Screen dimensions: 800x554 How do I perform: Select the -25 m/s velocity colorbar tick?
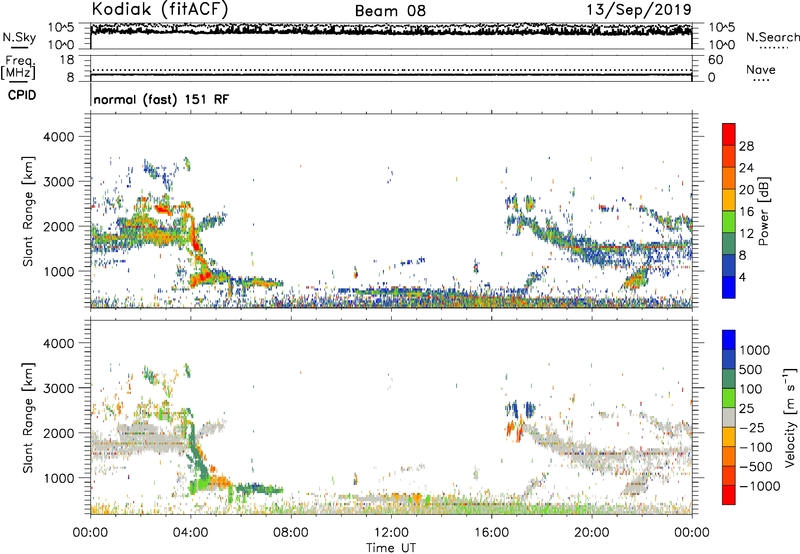coord(752,427)
